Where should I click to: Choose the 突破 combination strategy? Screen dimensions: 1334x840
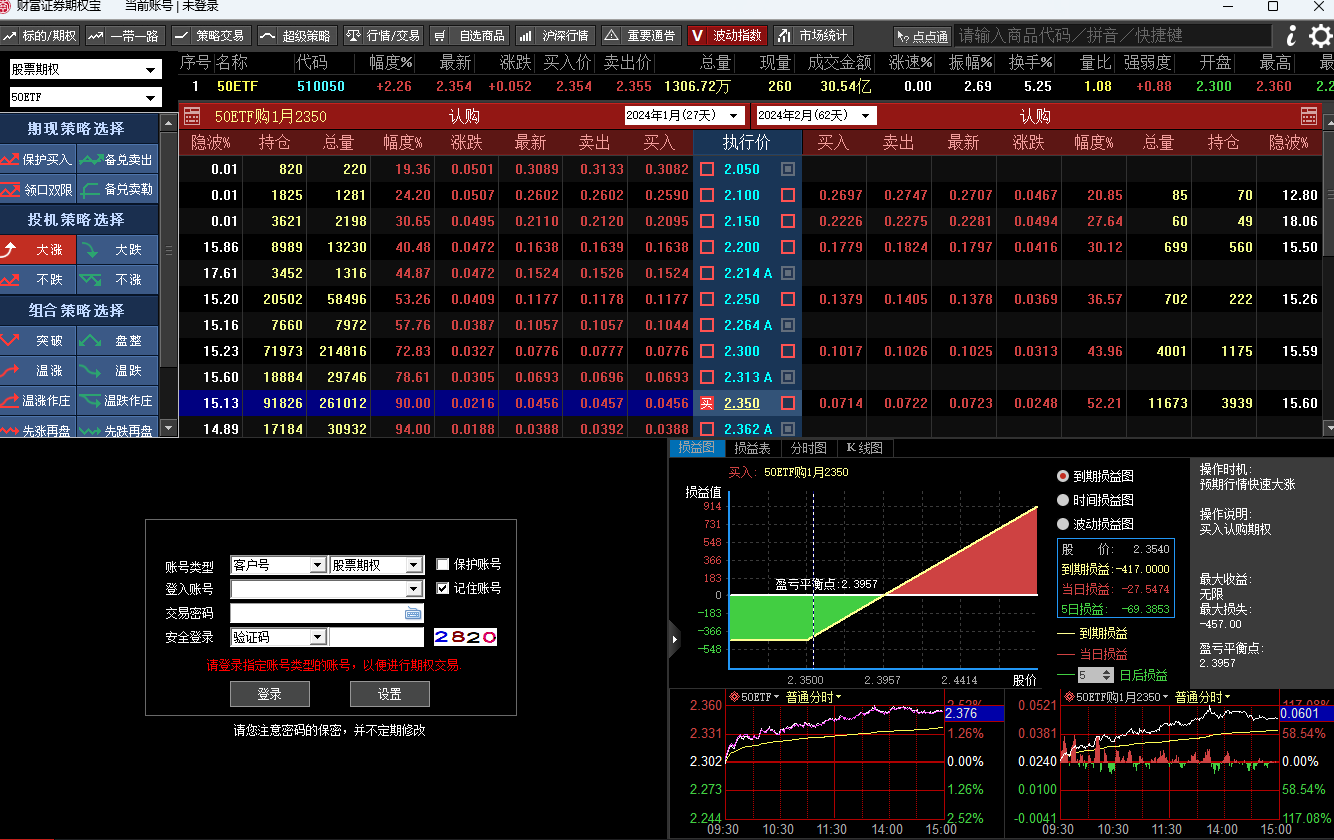click(x=39, y=341)
